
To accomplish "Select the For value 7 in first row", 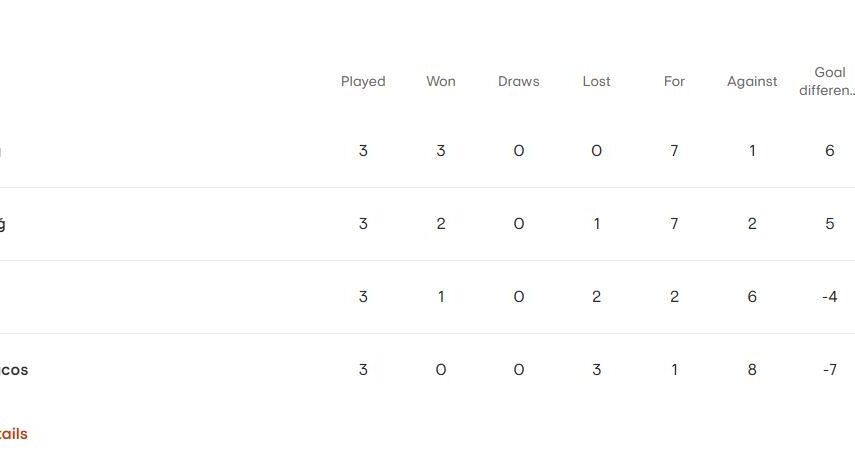I will [674, 151].
